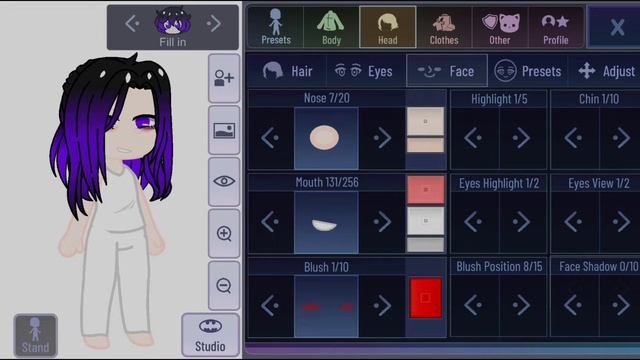
Task: Select the Head category tab
Action: pyautogui.click(x=387, y=27)
